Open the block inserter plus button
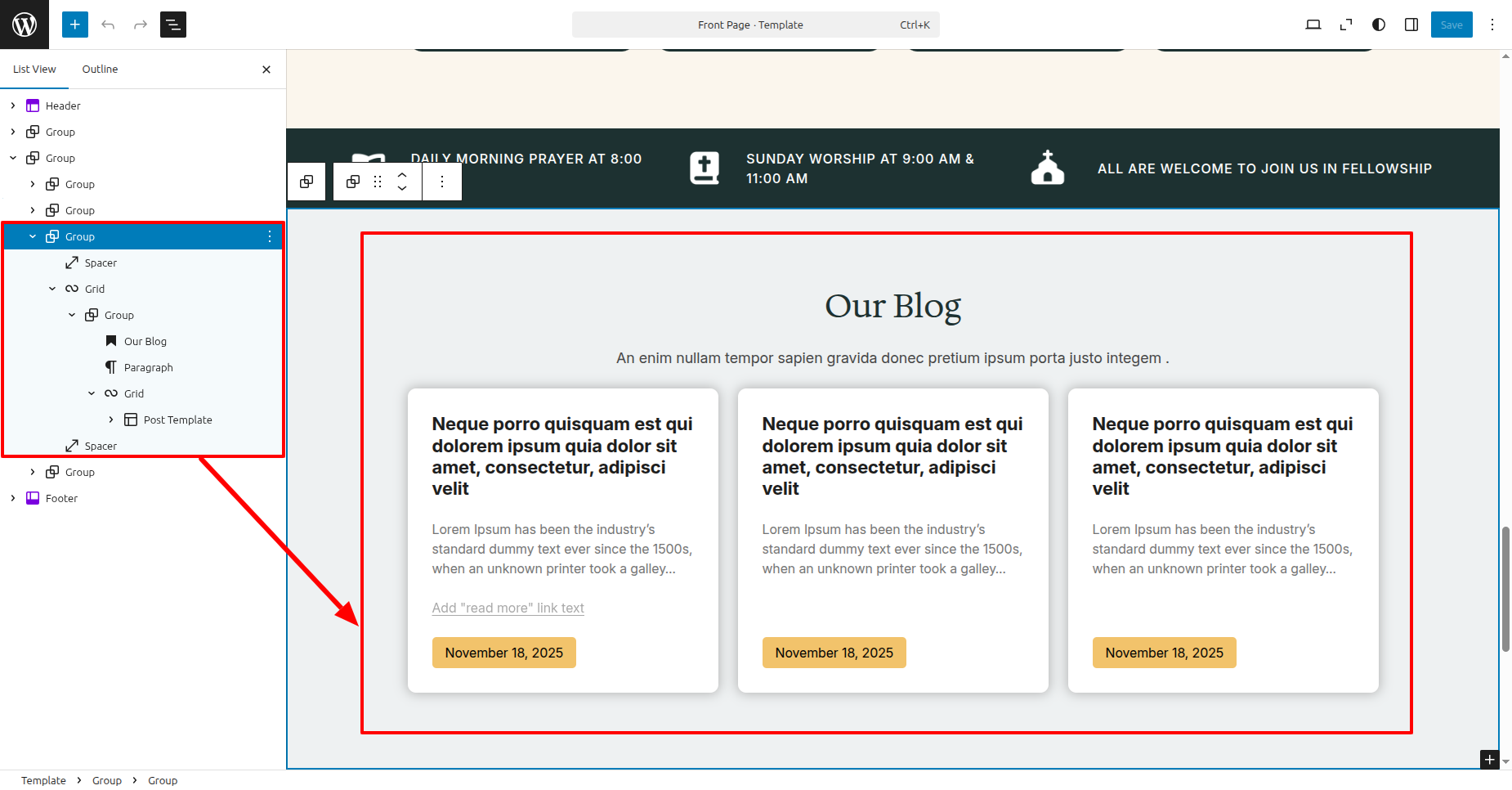Image resolution: width=1512 pixels, height=790 pixels. pos(74,25)
